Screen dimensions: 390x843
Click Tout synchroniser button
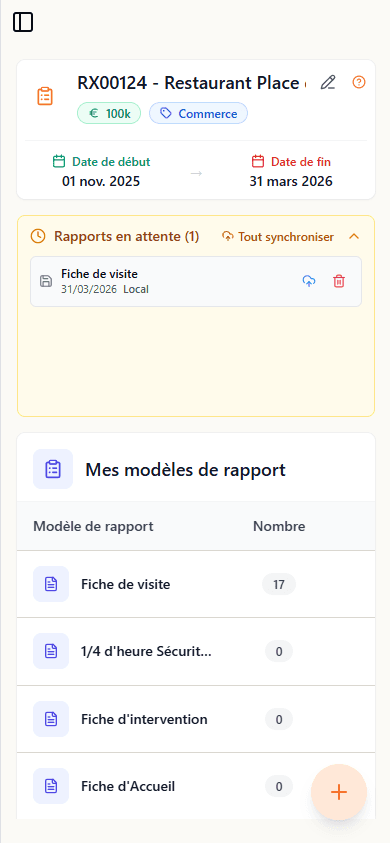(x=278, y=237)
